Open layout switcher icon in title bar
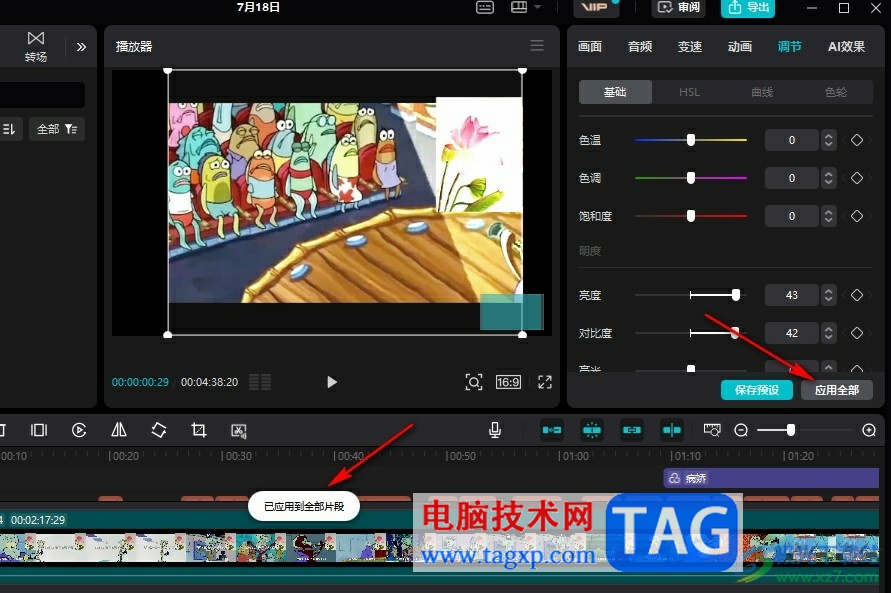Viewport: 891px width, 593px height. tap(519, 7)
